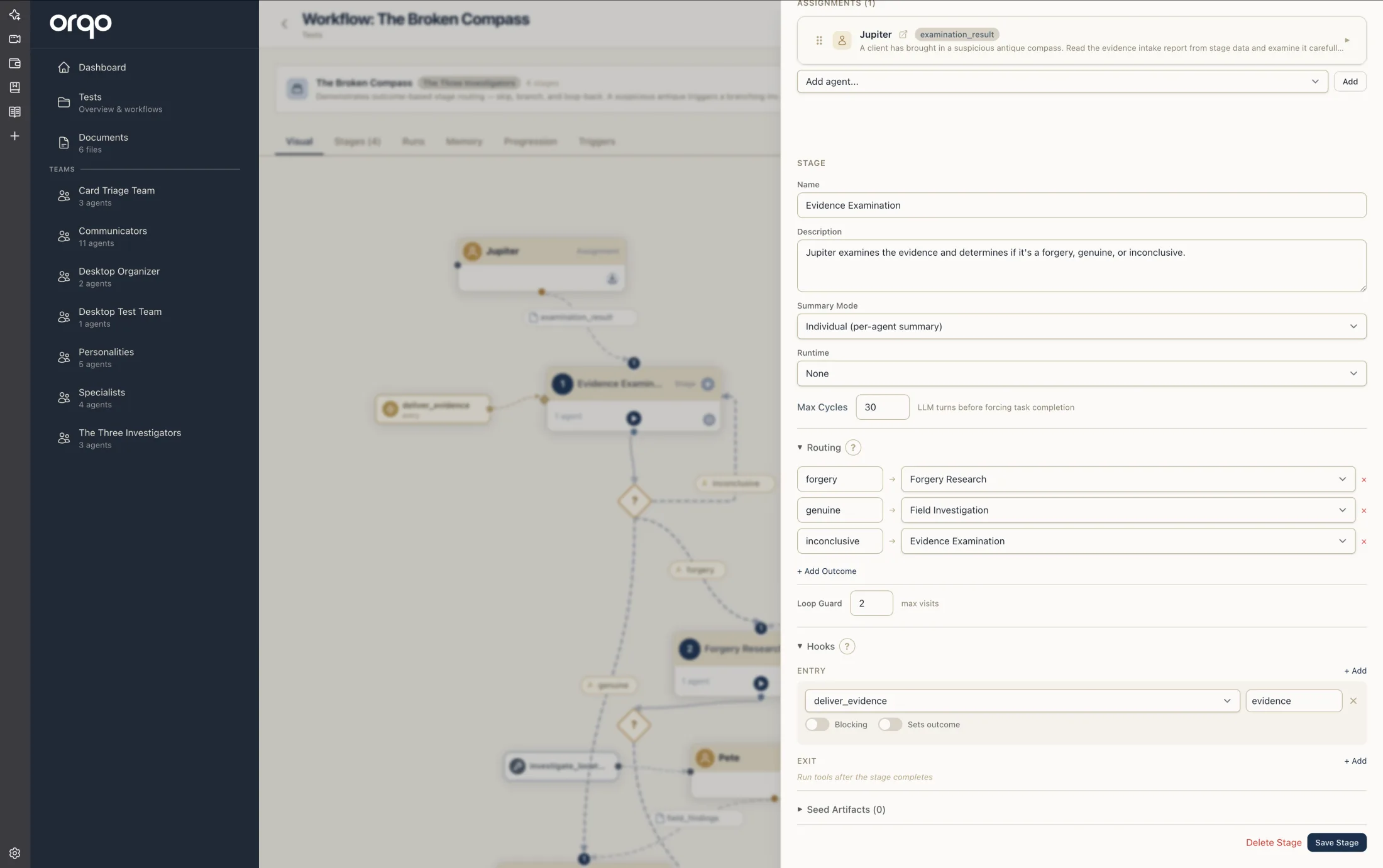Click Jupiter's agent avatar icon
This screenshot has height=868, width=1383.
coord(842,40)
